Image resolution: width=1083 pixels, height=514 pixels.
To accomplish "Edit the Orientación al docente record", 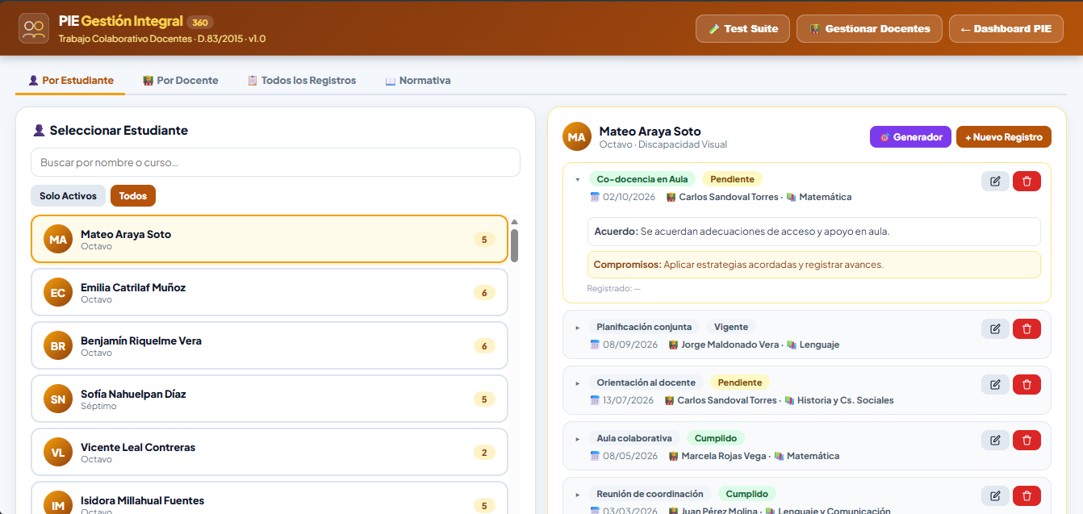I will (995, 385).
